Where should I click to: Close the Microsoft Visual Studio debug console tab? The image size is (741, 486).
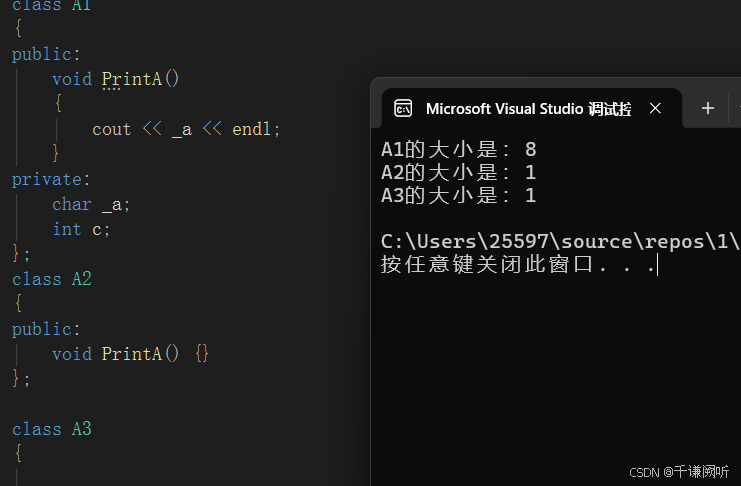point(655,108)
